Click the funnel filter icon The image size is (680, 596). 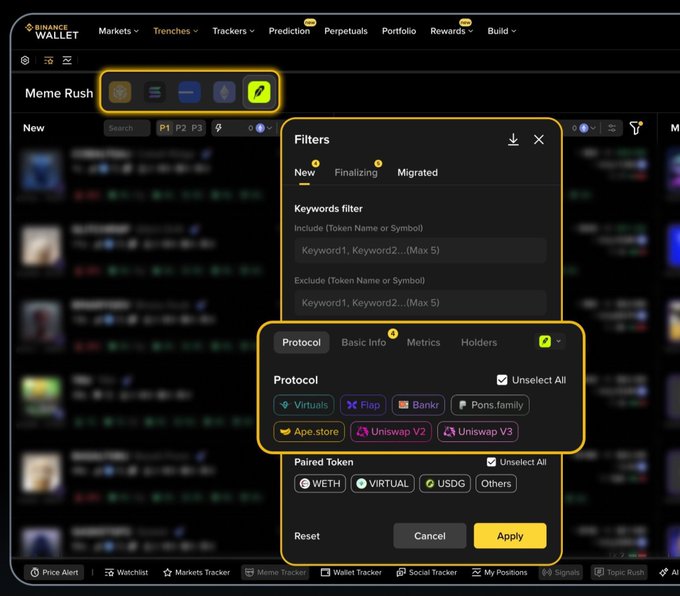click(x=636, y=128)
